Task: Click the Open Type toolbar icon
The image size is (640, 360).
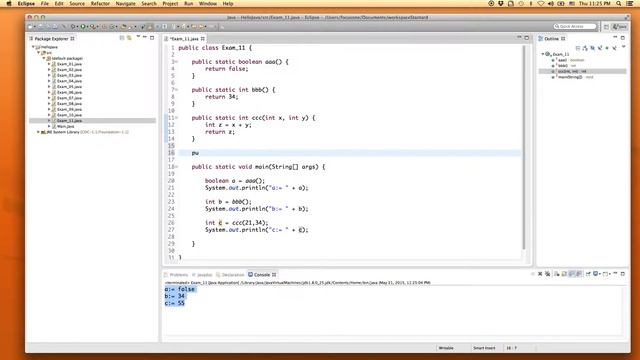Action: [123, 27]
